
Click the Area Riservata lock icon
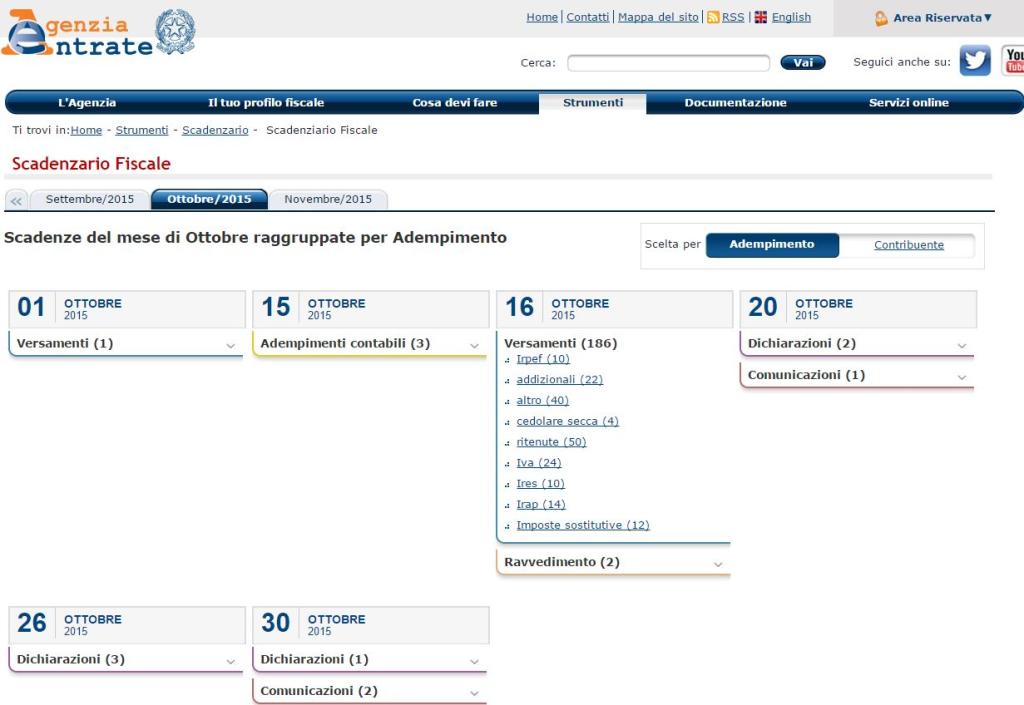tap(881, 18)
